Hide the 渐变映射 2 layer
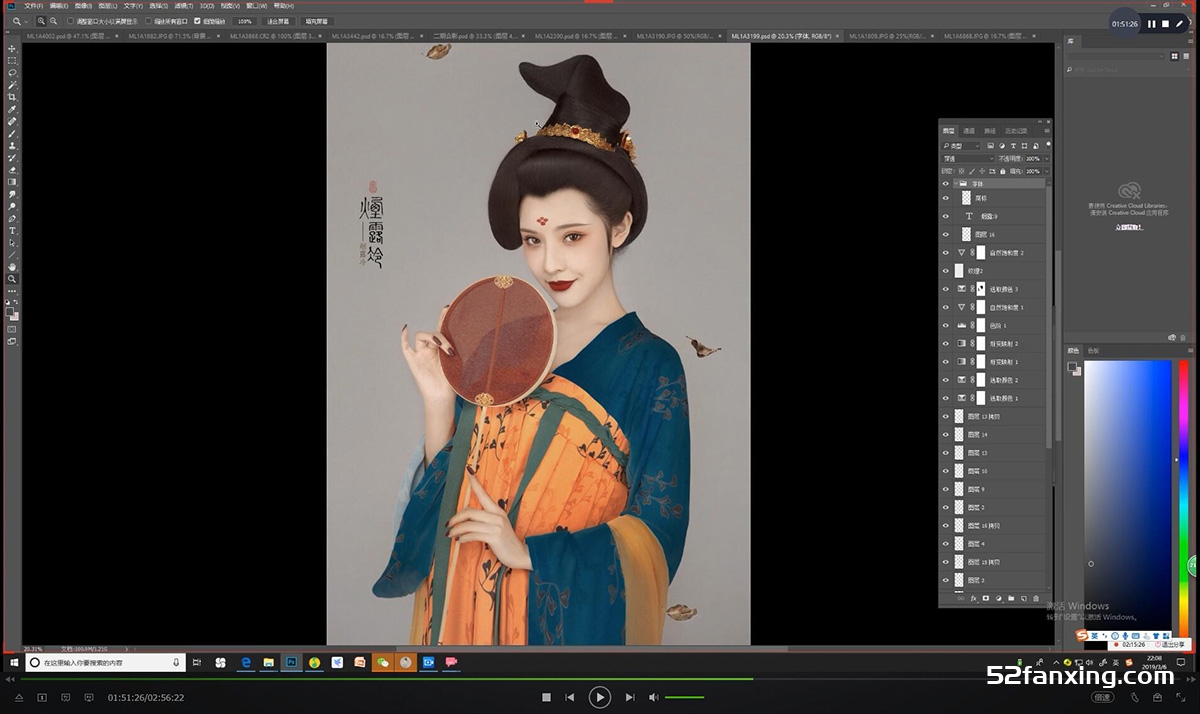 946,344
